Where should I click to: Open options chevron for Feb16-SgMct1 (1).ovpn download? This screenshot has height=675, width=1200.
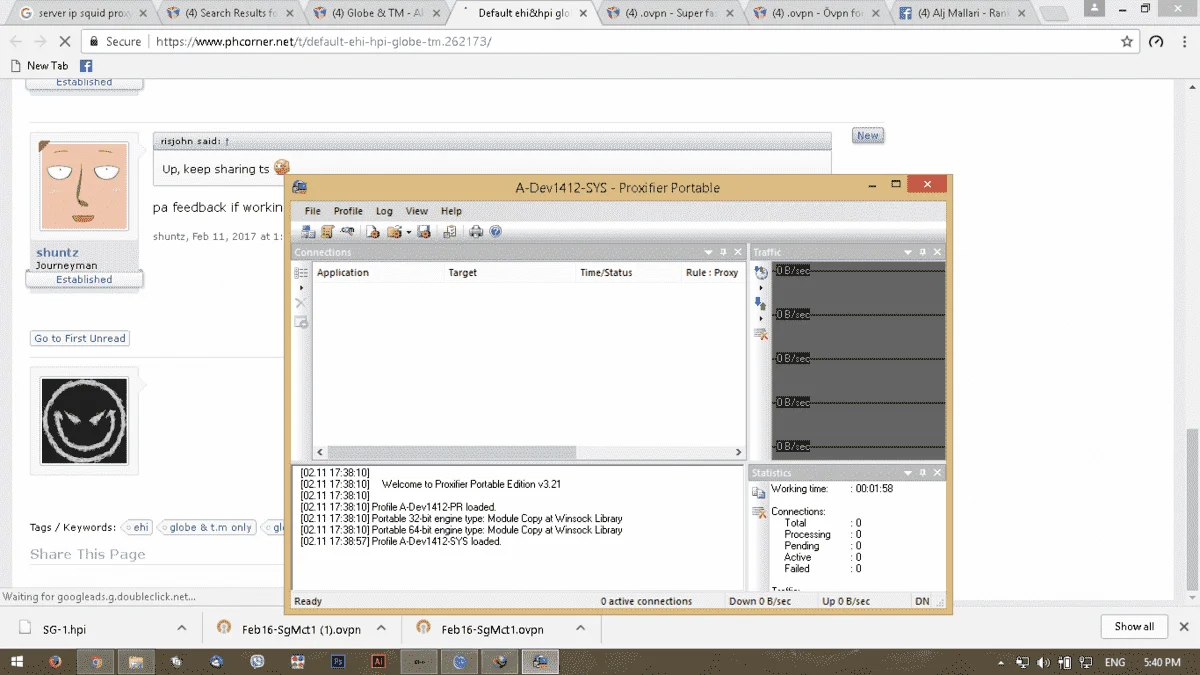[x=381, y=628]
